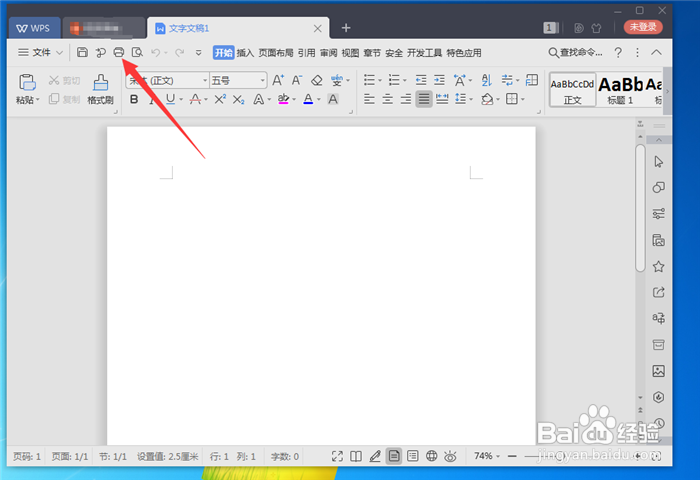Open print preview icon
700x480 pixels.
pos(137,52)
